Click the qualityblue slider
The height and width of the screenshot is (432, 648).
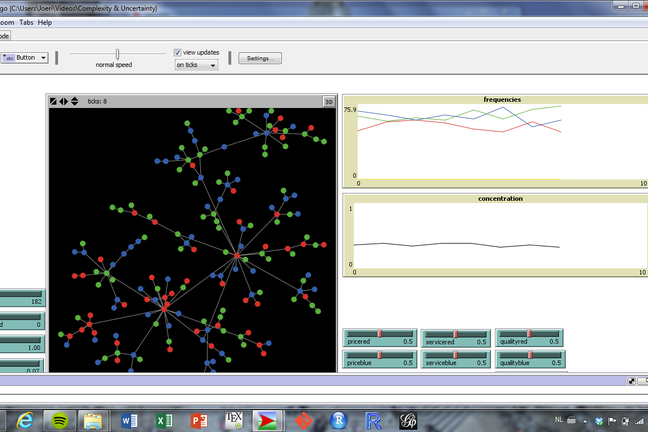coord(529,358)
